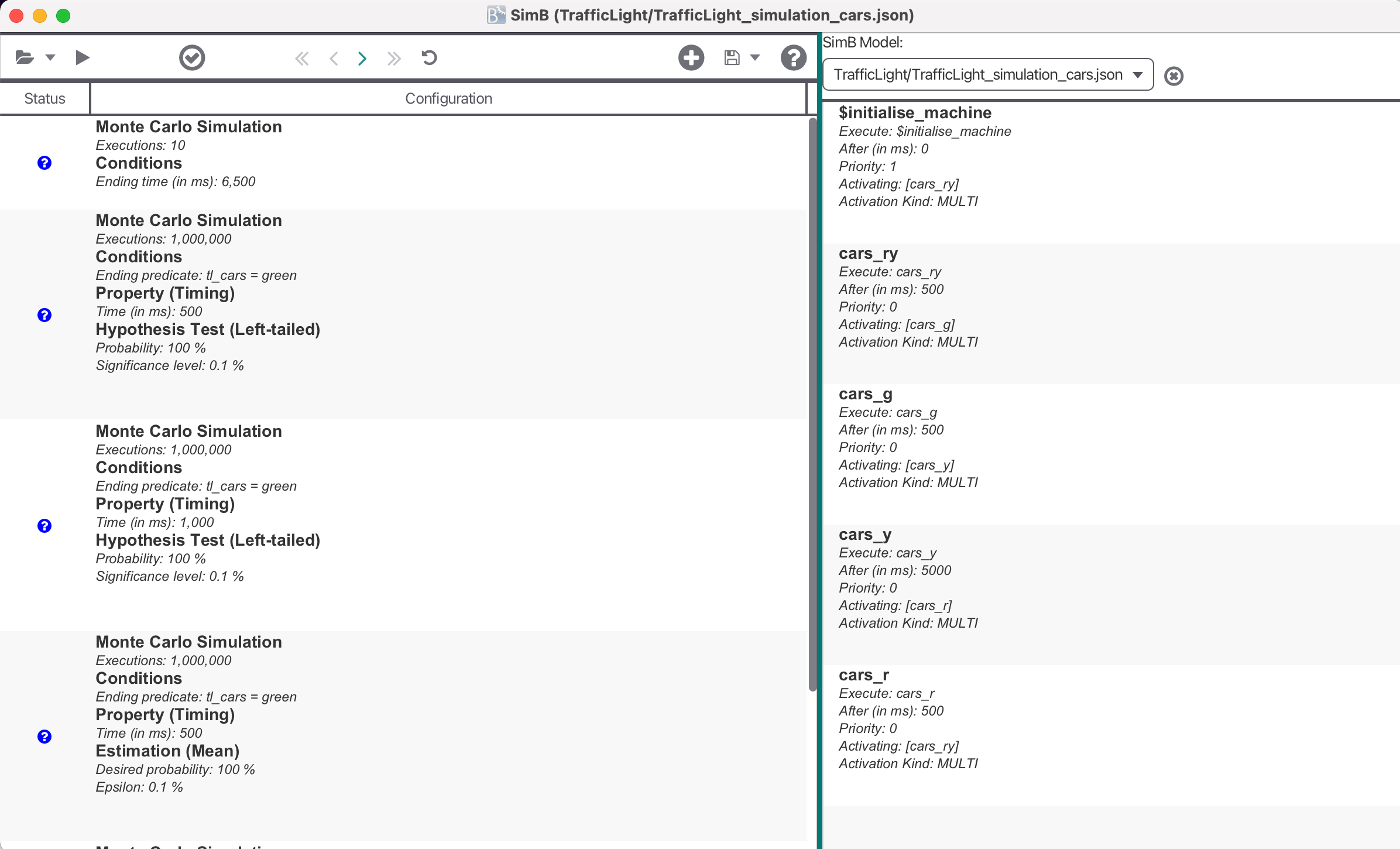Expand the save options dropdown arrow
The image size is (1400, 849).
[755, 57]
